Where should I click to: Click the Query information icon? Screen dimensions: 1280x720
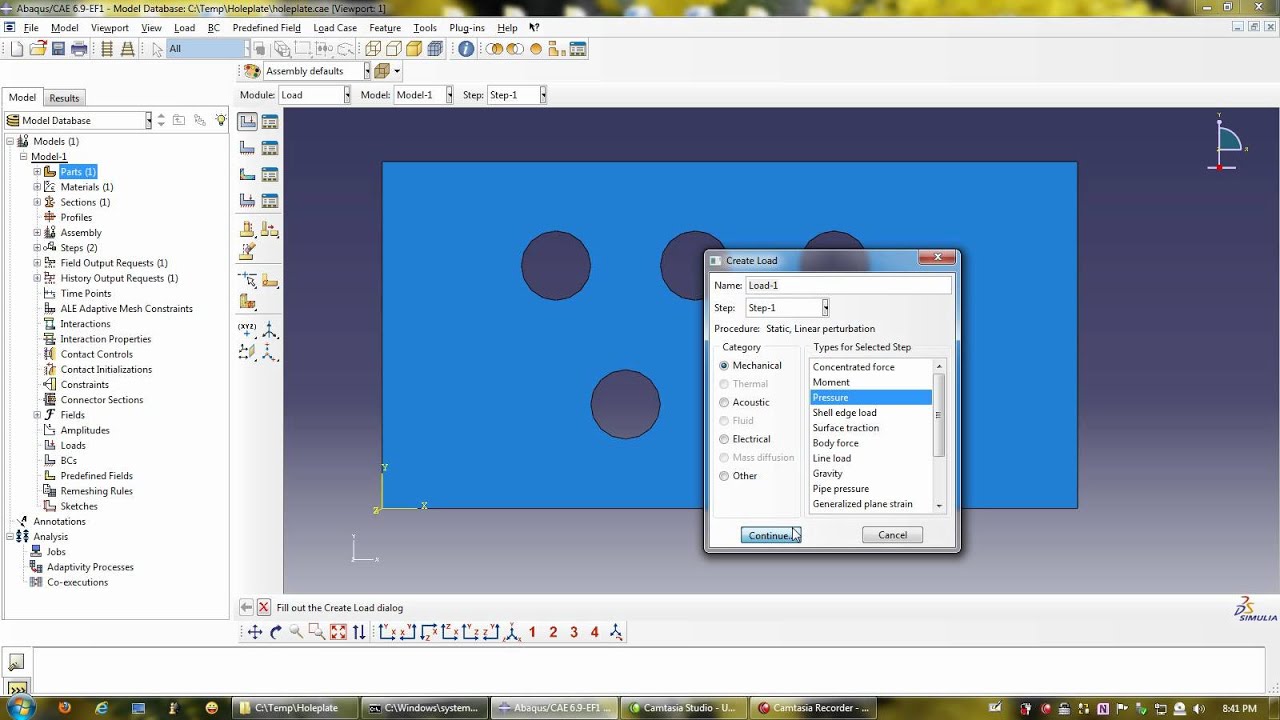[x=466, y=49]
